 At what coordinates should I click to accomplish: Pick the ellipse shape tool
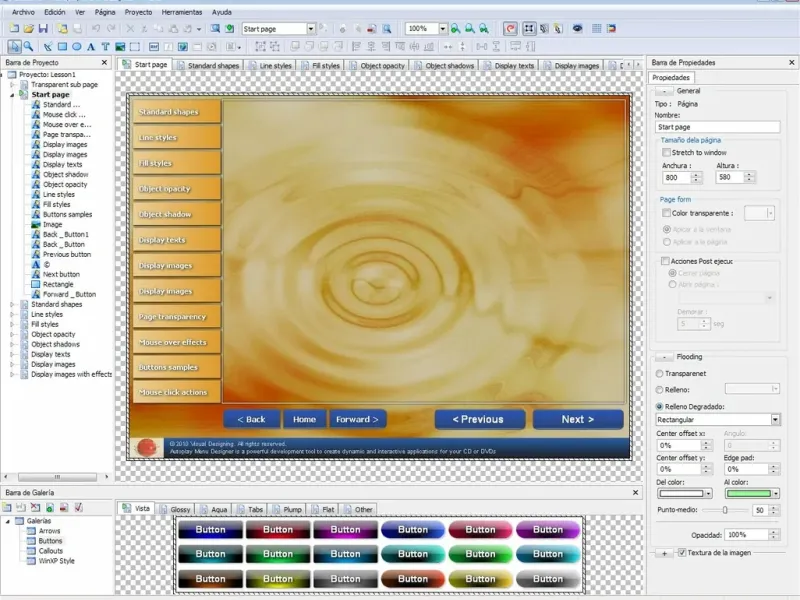point(76,46)
